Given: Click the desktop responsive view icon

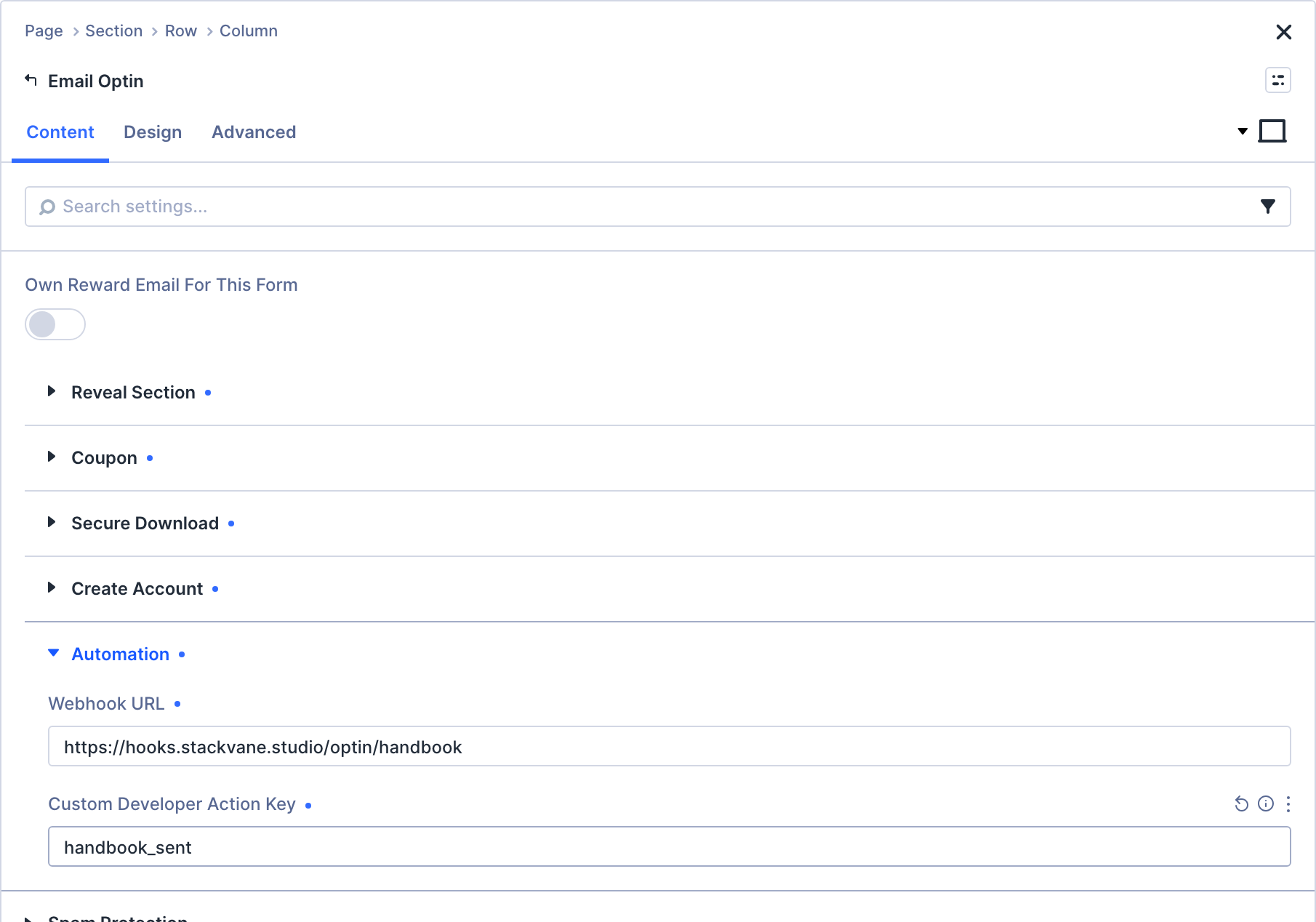Looking at the screenshot, I should 1272,132.
